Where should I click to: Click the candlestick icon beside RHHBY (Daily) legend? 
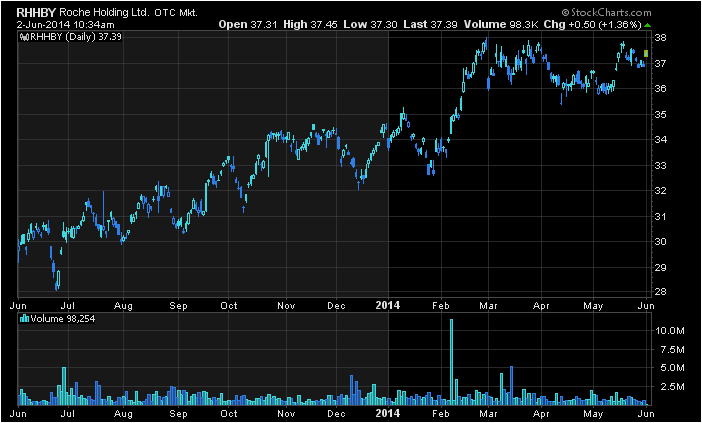coord(24,37)
